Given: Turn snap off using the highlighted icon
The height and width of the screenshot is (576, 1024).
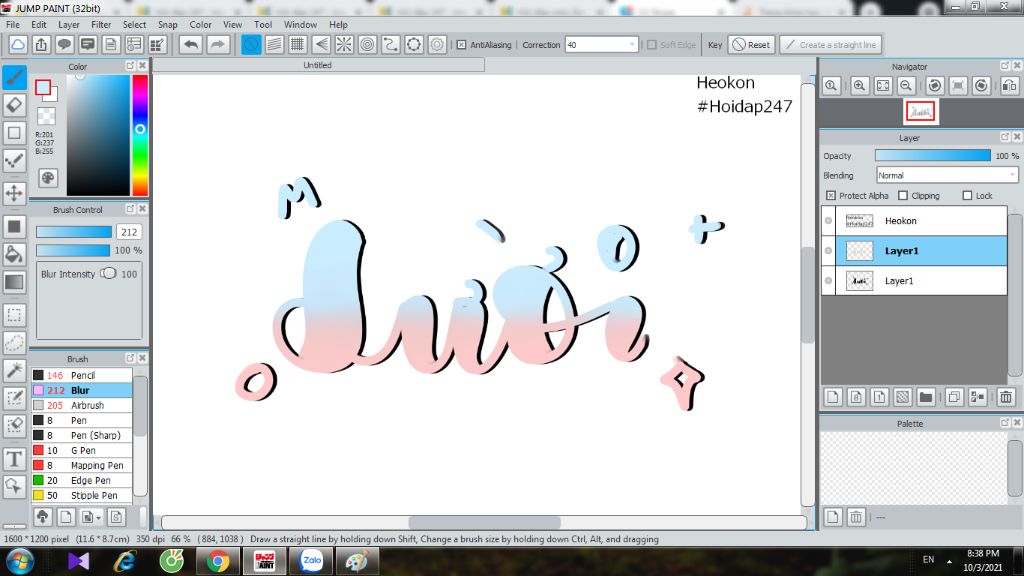Looking at the screenshot, I should tap(251, 44).
